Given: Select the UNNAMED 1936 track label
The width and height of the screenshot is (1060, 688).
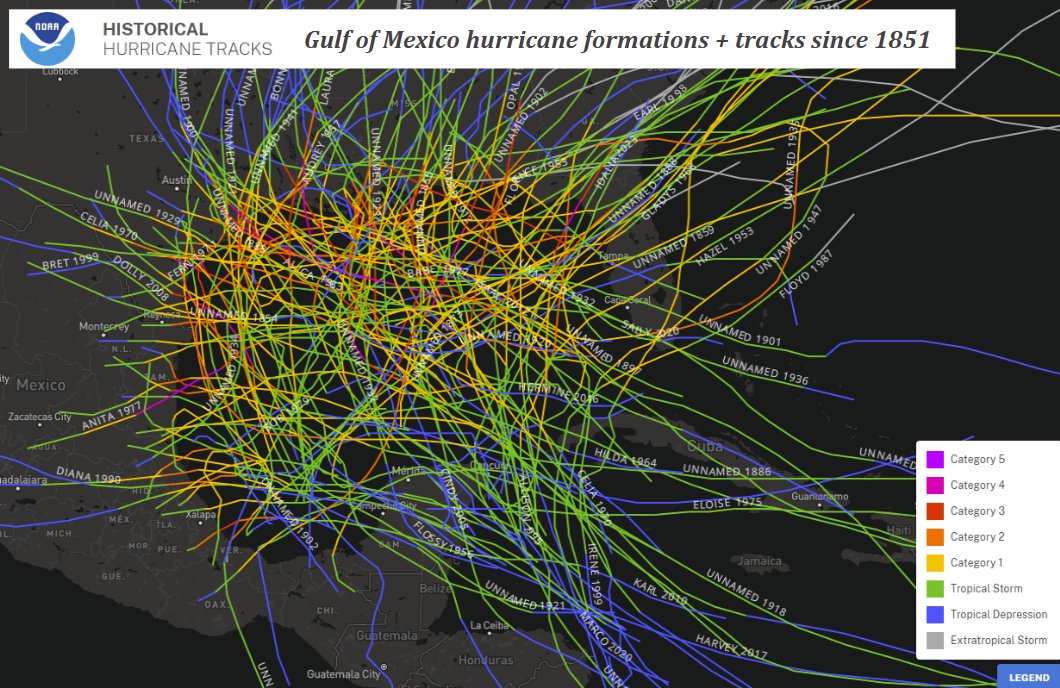Looking at the screenshot, I should [x=765, y=371].
